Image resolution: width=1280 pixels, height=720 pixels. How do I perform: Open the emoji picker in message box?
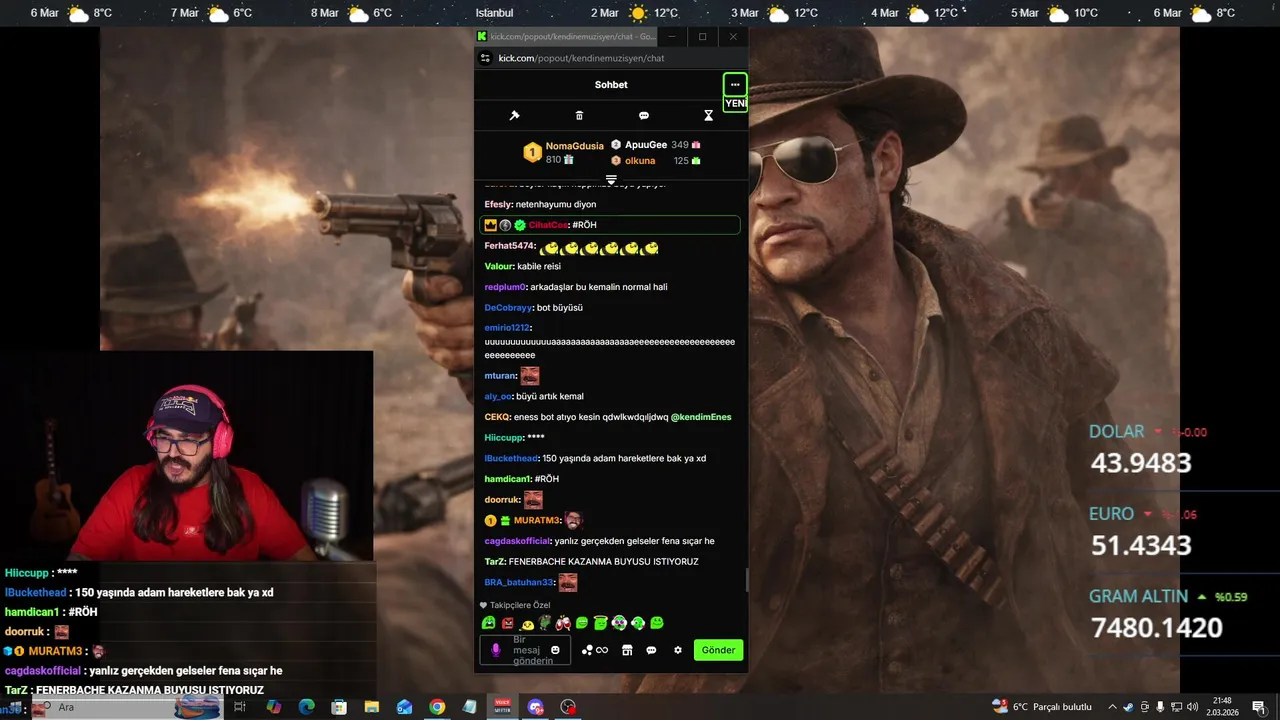555,650
